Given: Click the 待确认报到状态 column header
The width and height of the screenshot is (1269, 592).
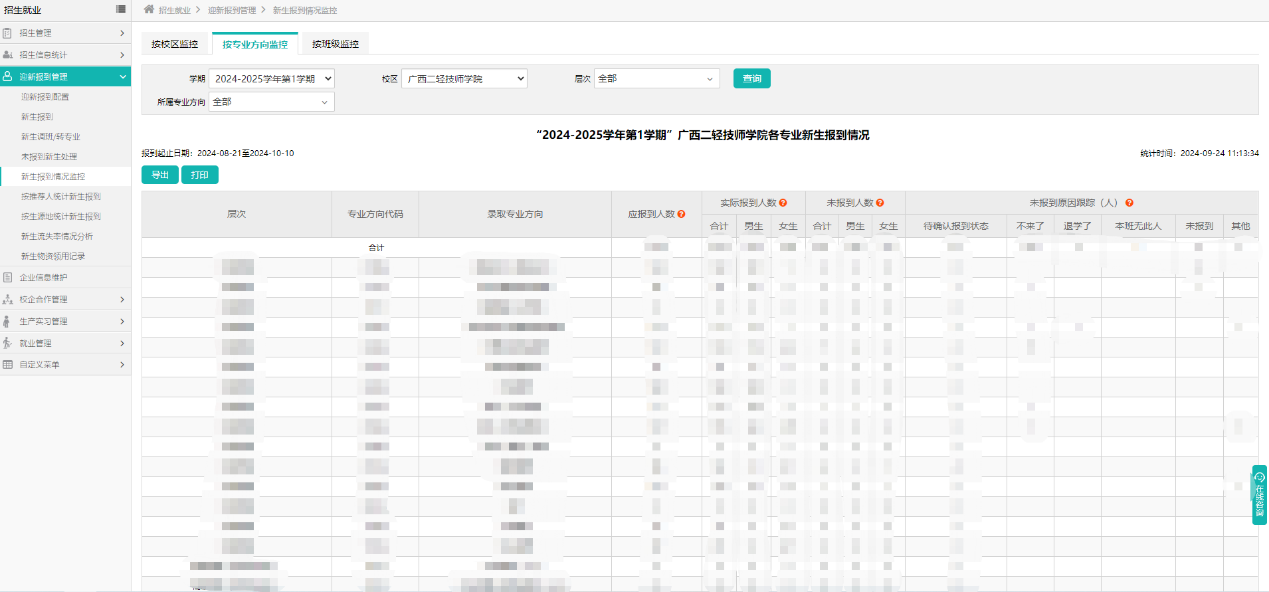Looking at the screenshot, I should tap(956, 226).
